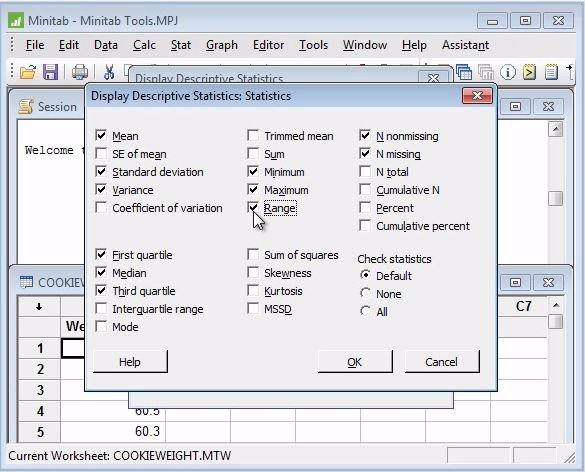Uncheck N nonmissing

[x=365, y=135]
